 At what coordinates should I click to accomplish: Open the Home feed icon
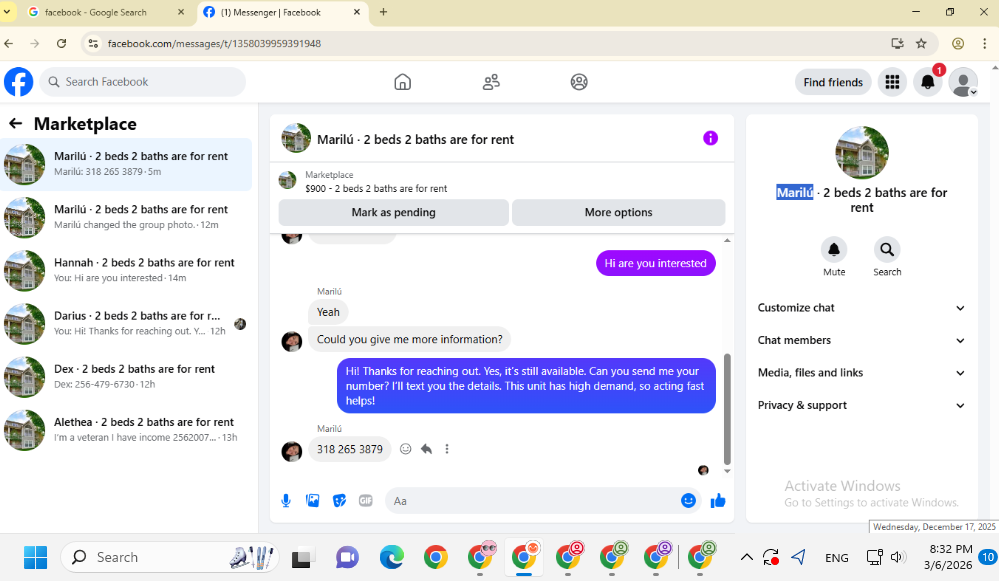(403, 82)
